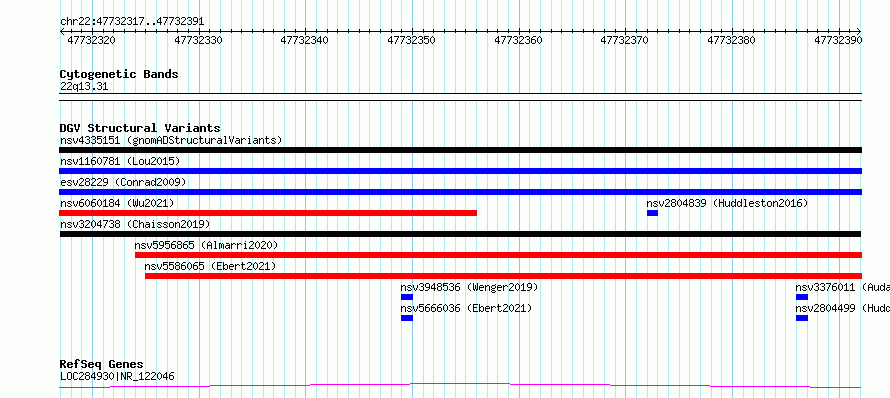Open variant nsv5586065 (Ebert2021) label

(210, 266)
